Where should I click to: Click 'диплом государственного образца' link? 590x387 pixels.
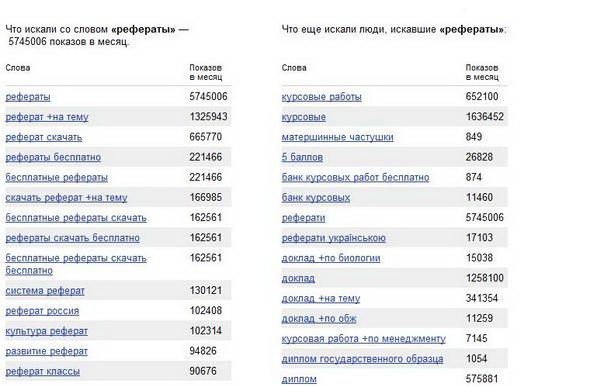(x=362, y=359)
